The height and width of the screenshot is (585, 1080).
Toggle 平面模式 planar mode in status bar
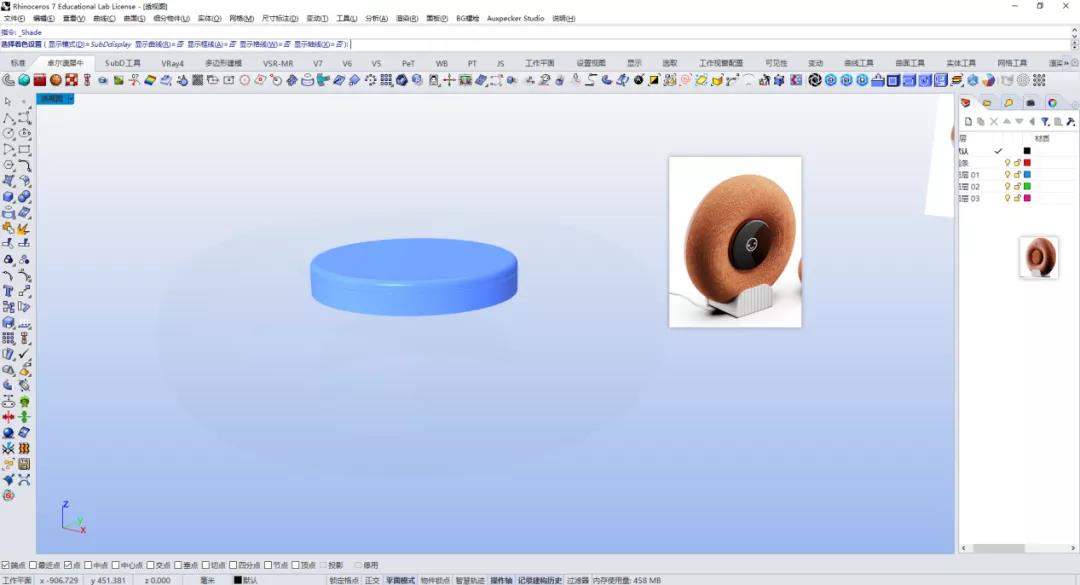tap(400, 580)
